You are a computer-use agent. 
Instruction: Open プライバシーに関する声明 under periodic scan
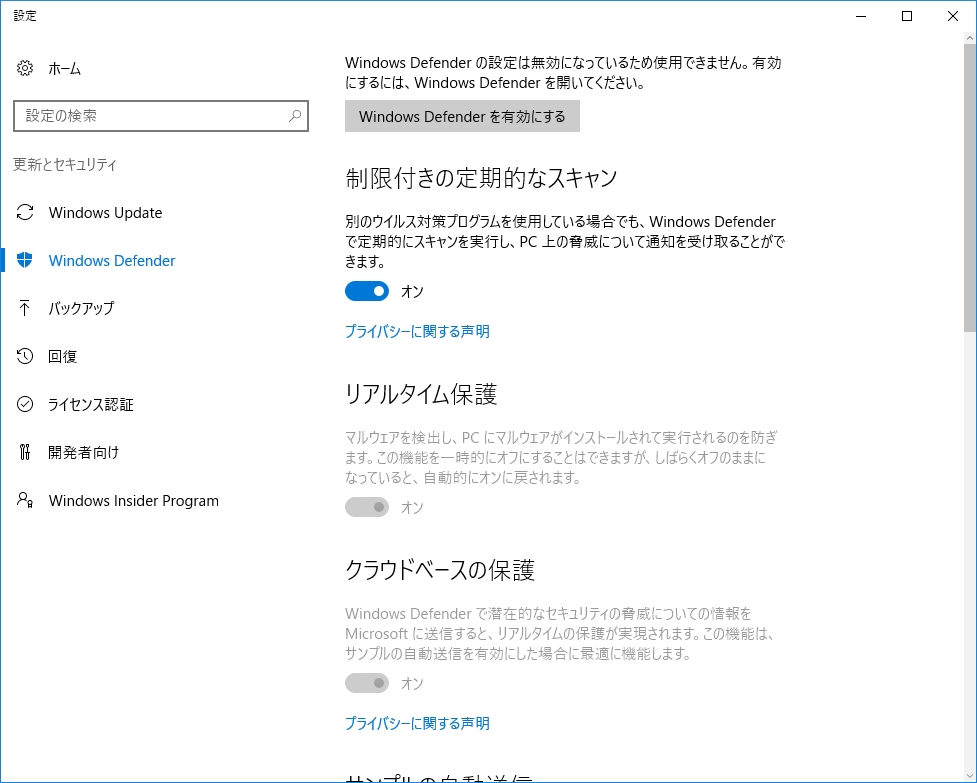[x=417, y=331]
